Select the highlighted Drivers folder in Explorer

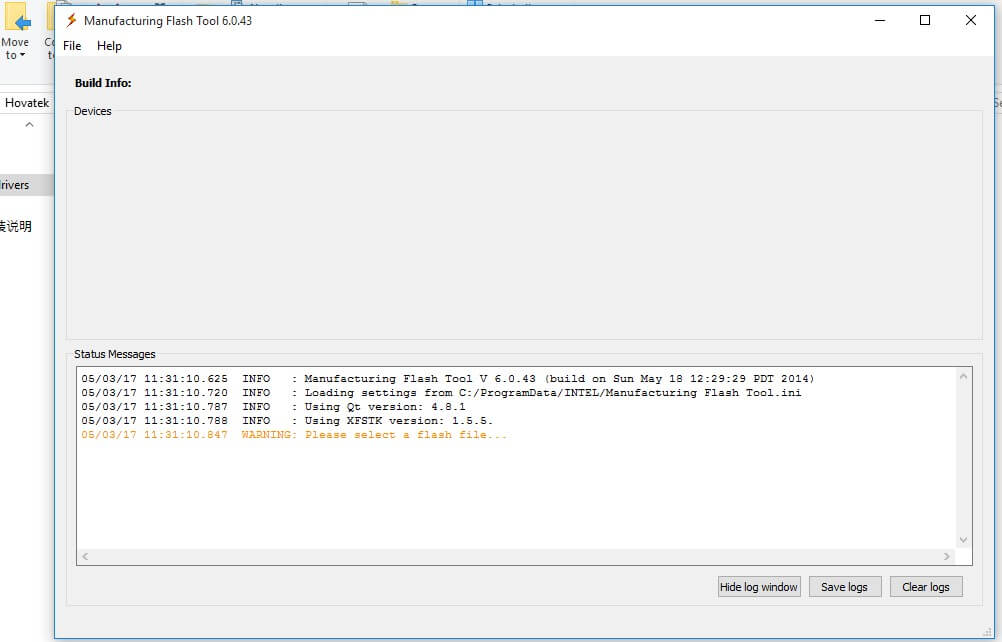tap(15, 185)
